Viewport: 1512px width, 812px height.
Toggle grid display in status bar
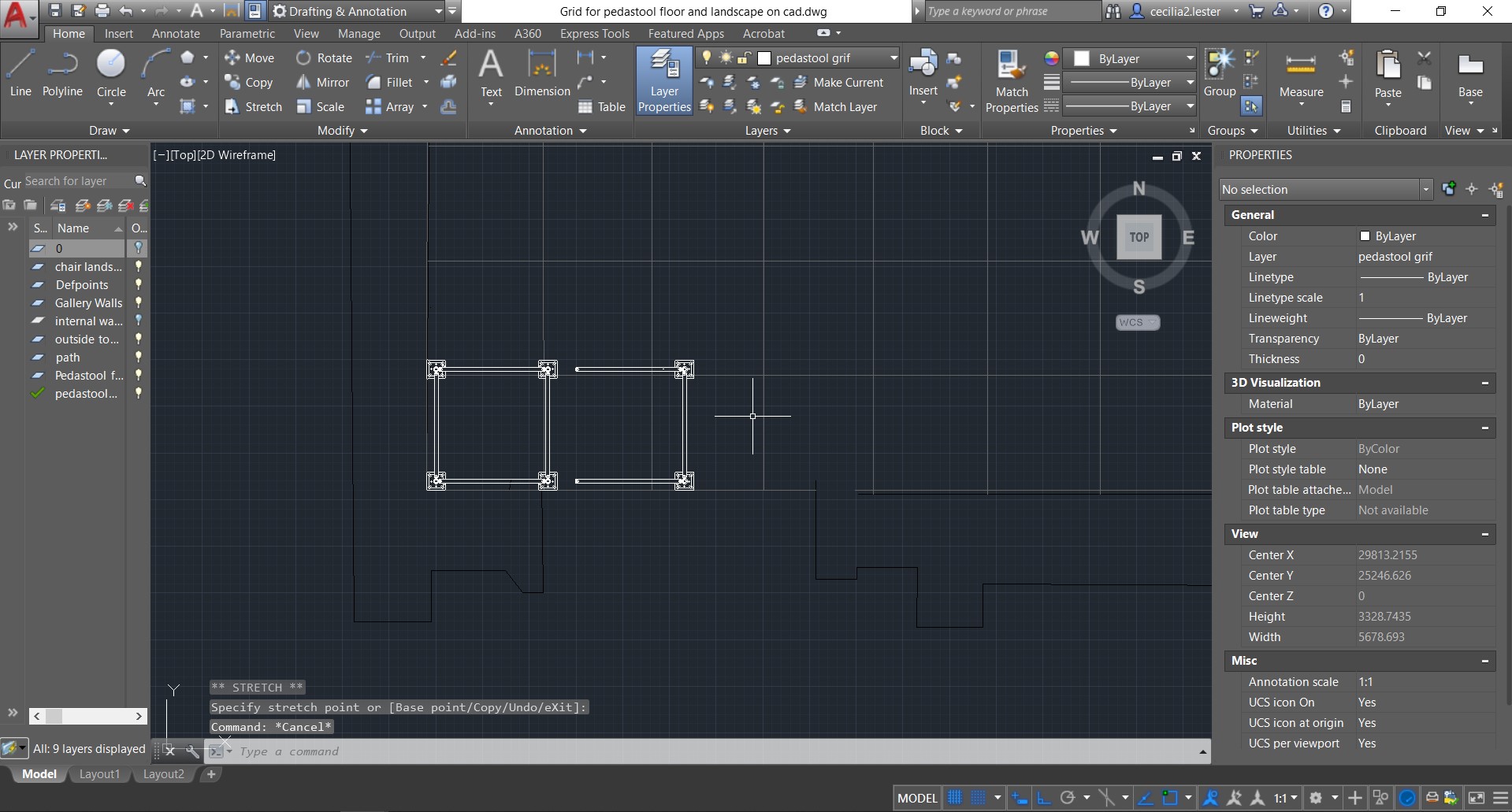click(955, 797)
